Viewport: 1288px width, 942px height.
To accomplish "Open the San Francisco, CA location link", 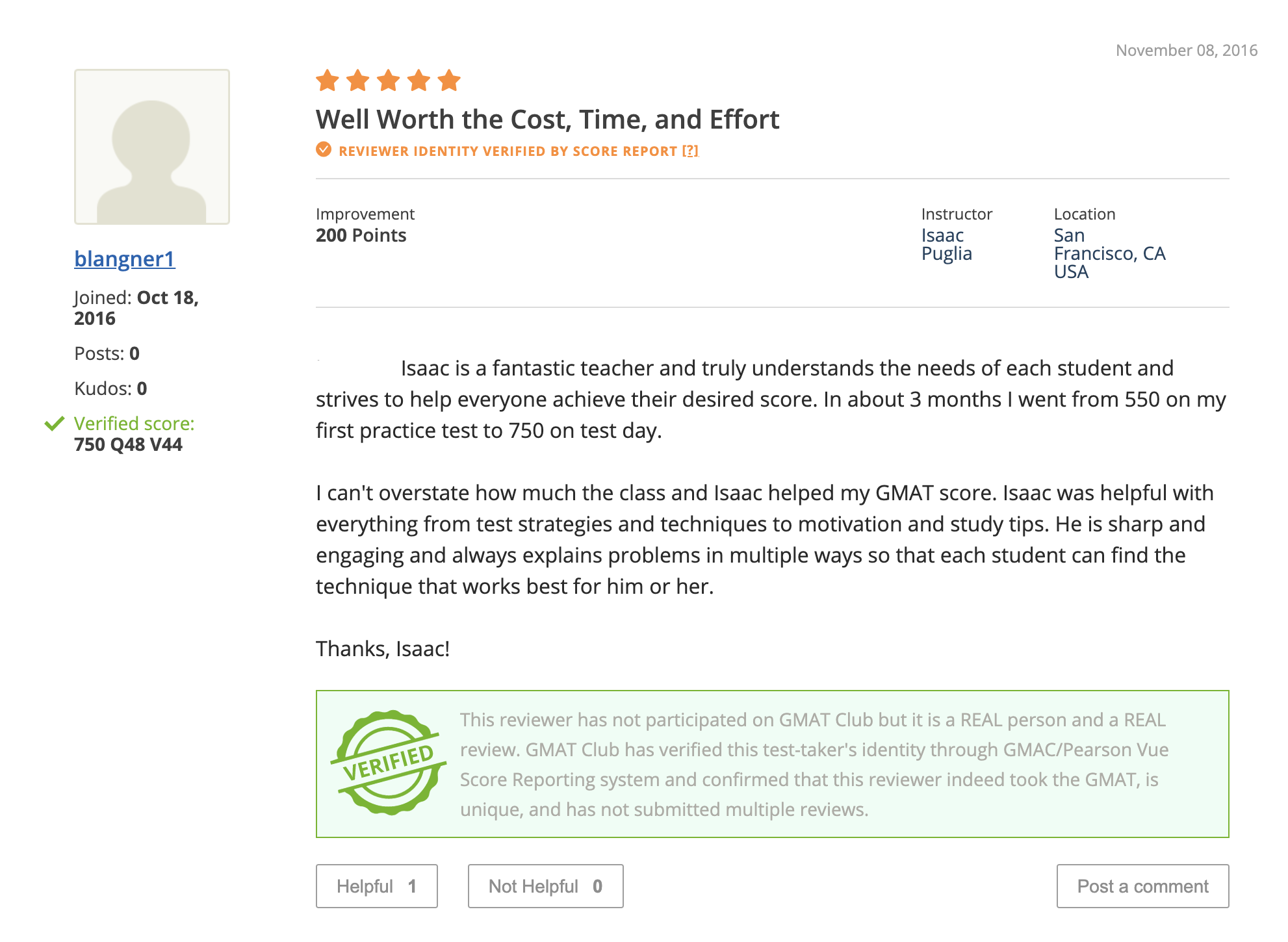I will [x=1109, y=253].
